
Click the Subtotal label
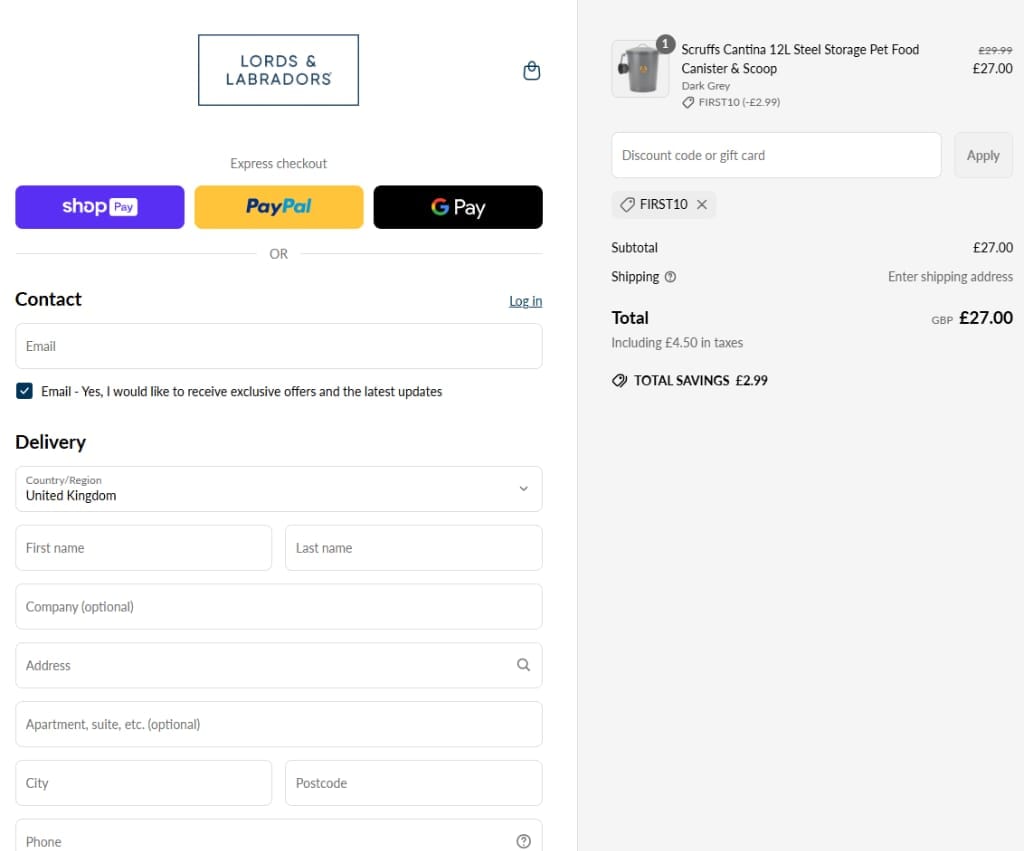(634, 248)
